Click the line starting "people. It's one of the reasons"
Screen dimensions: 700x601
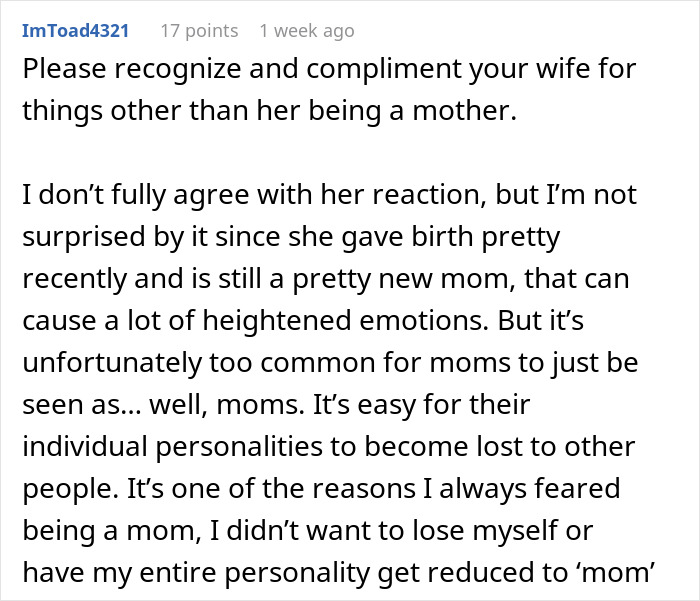pyautogui.click(x=320, y=488)
